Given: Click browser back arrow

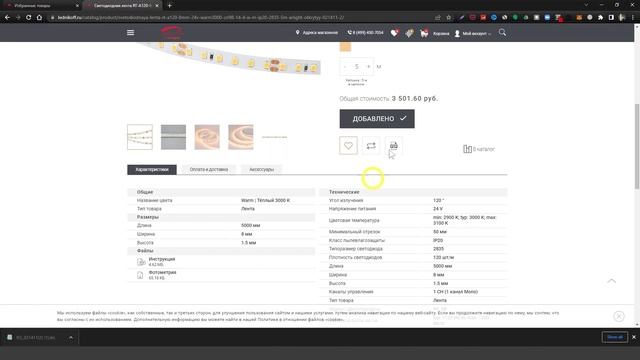Looking at the screenshot, I should (x=7, y=18).
